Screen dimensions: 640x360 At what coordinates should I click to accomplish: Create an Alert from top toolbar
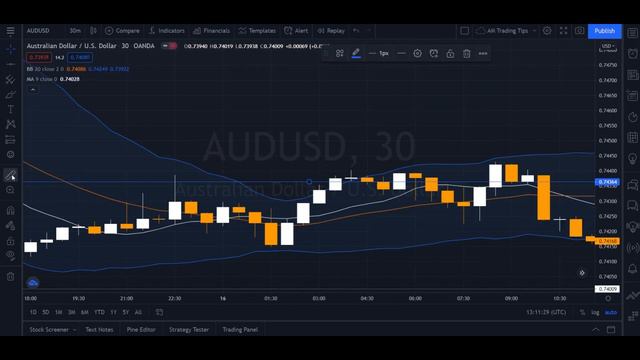(x=296, y=31)
